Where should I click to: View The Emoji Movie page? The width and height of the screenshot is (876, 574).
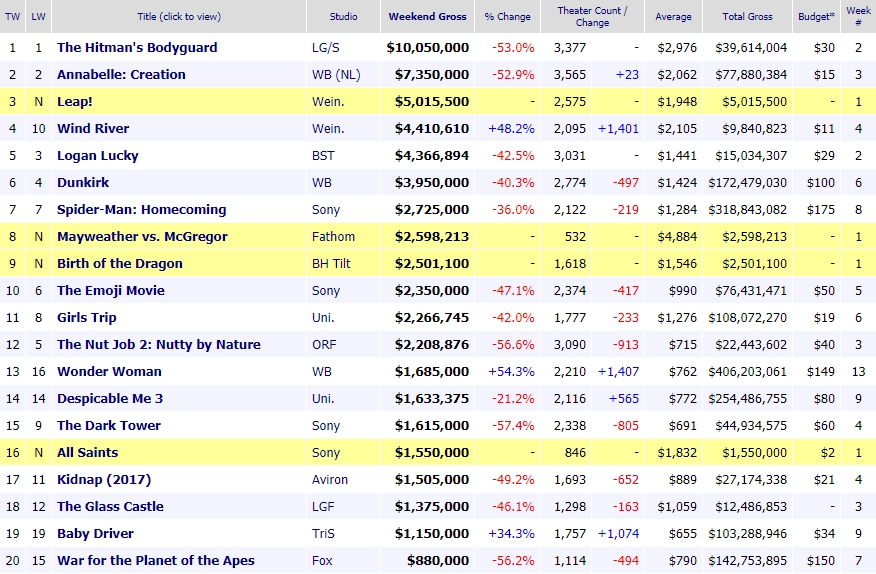pyautogui.click(x=111, y=291)
